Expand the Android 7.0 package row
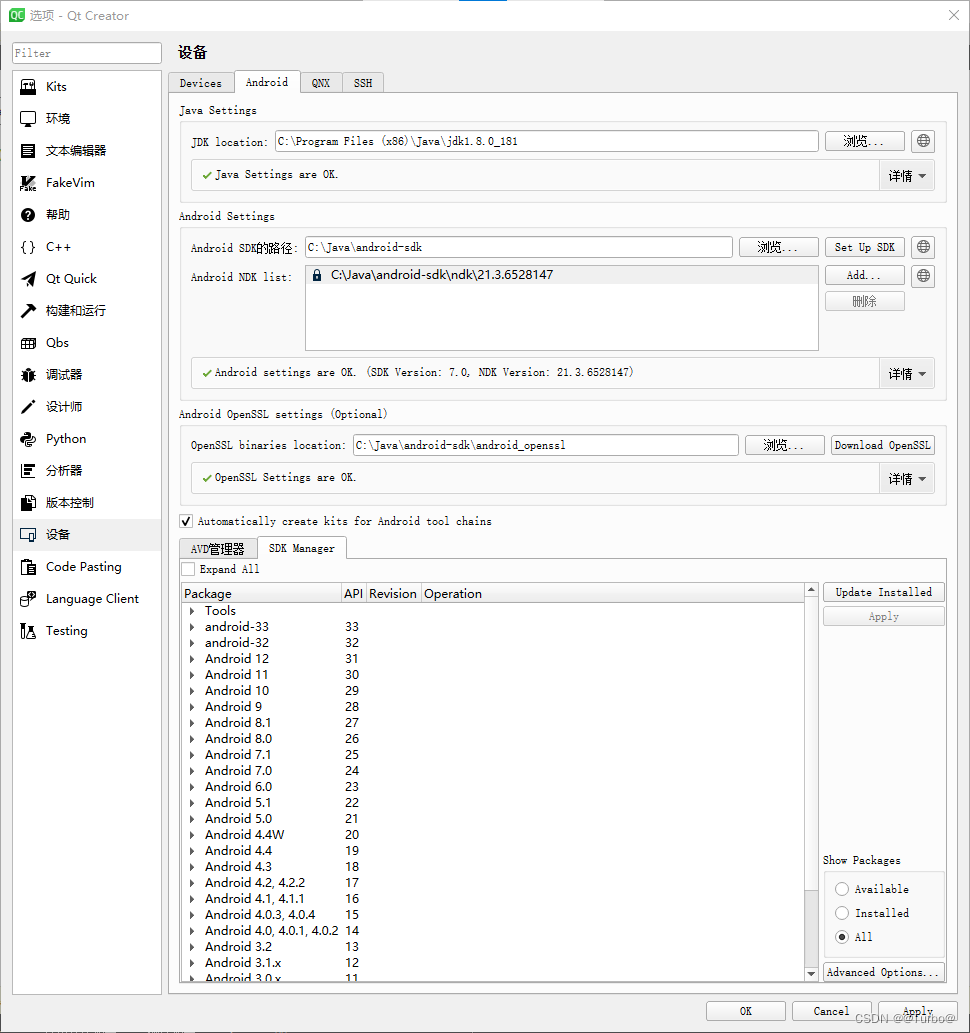 192,771
